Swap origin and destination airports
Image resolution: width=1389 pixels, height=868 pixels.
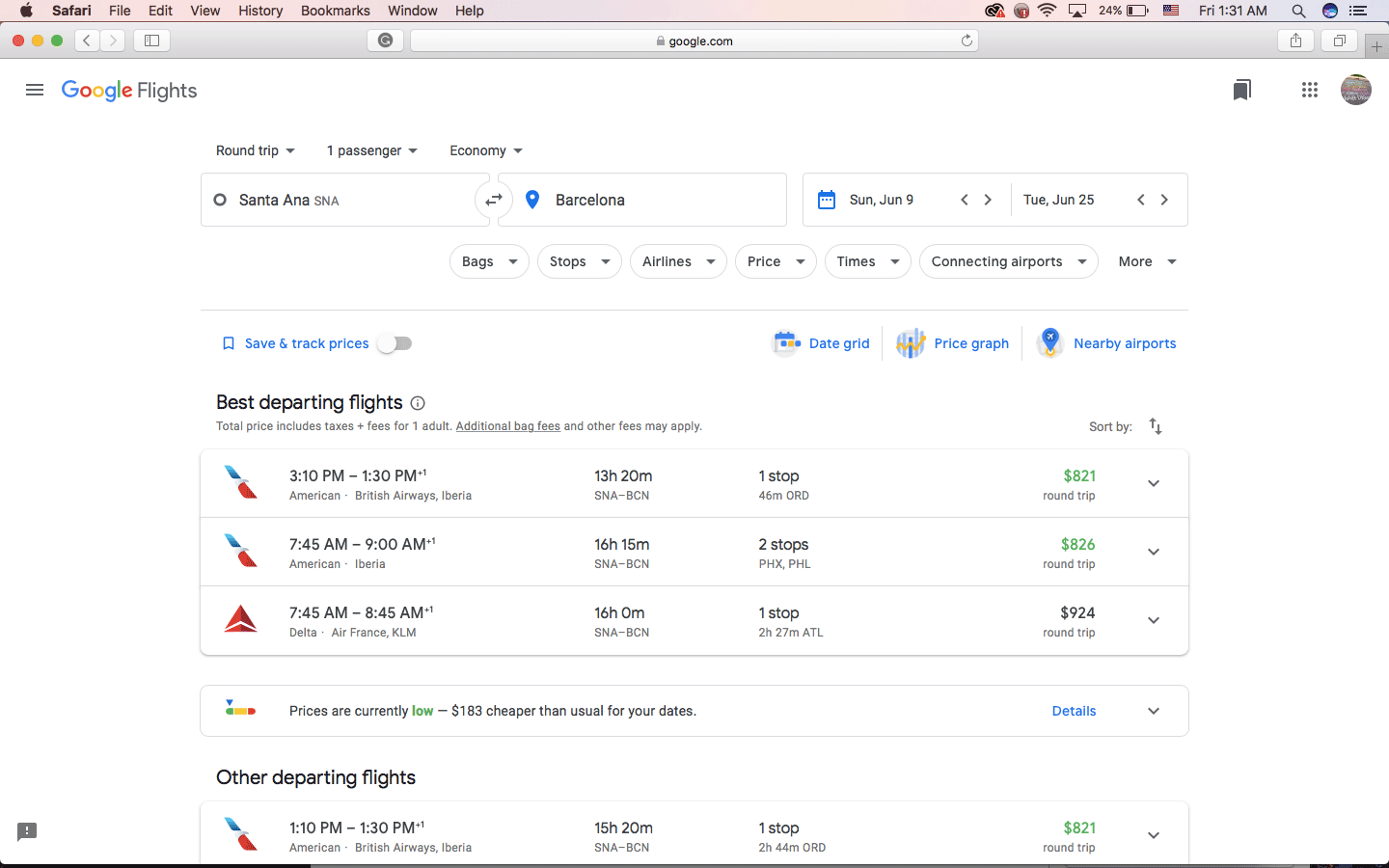pyautogui.click(x=494, y=200)
